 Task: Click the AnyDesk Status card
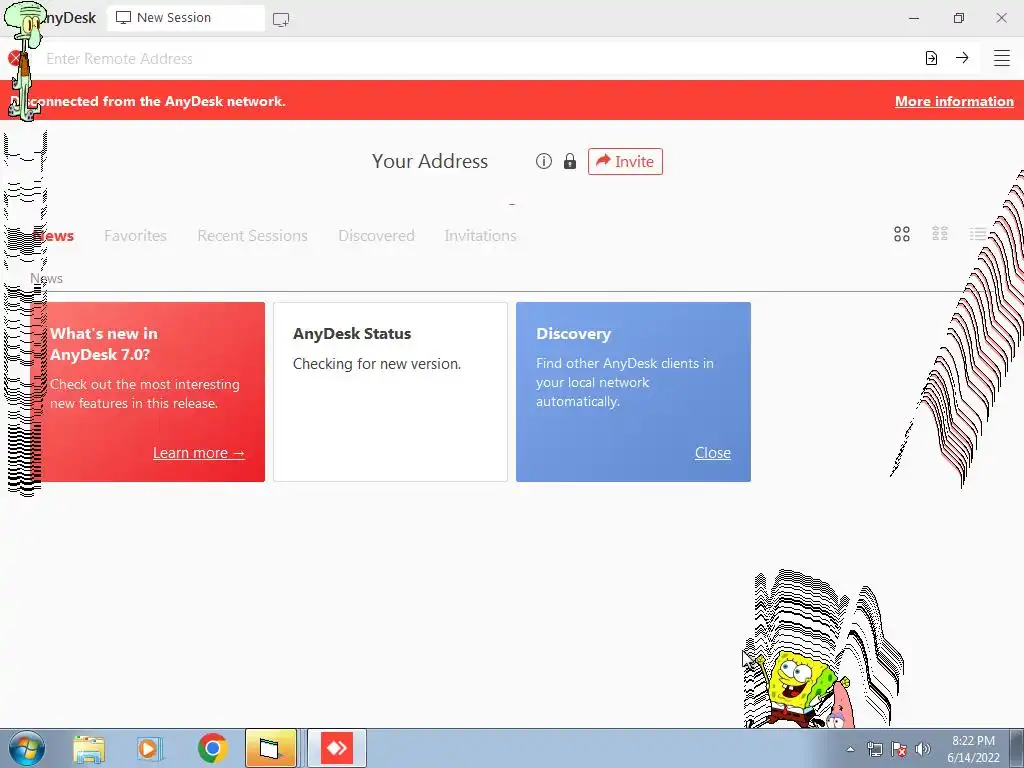(x=390, y=392)
